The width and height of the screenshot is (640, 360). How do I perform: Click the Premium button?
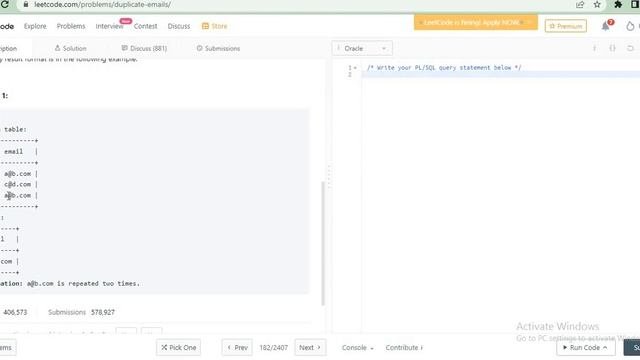pos(566,26)
